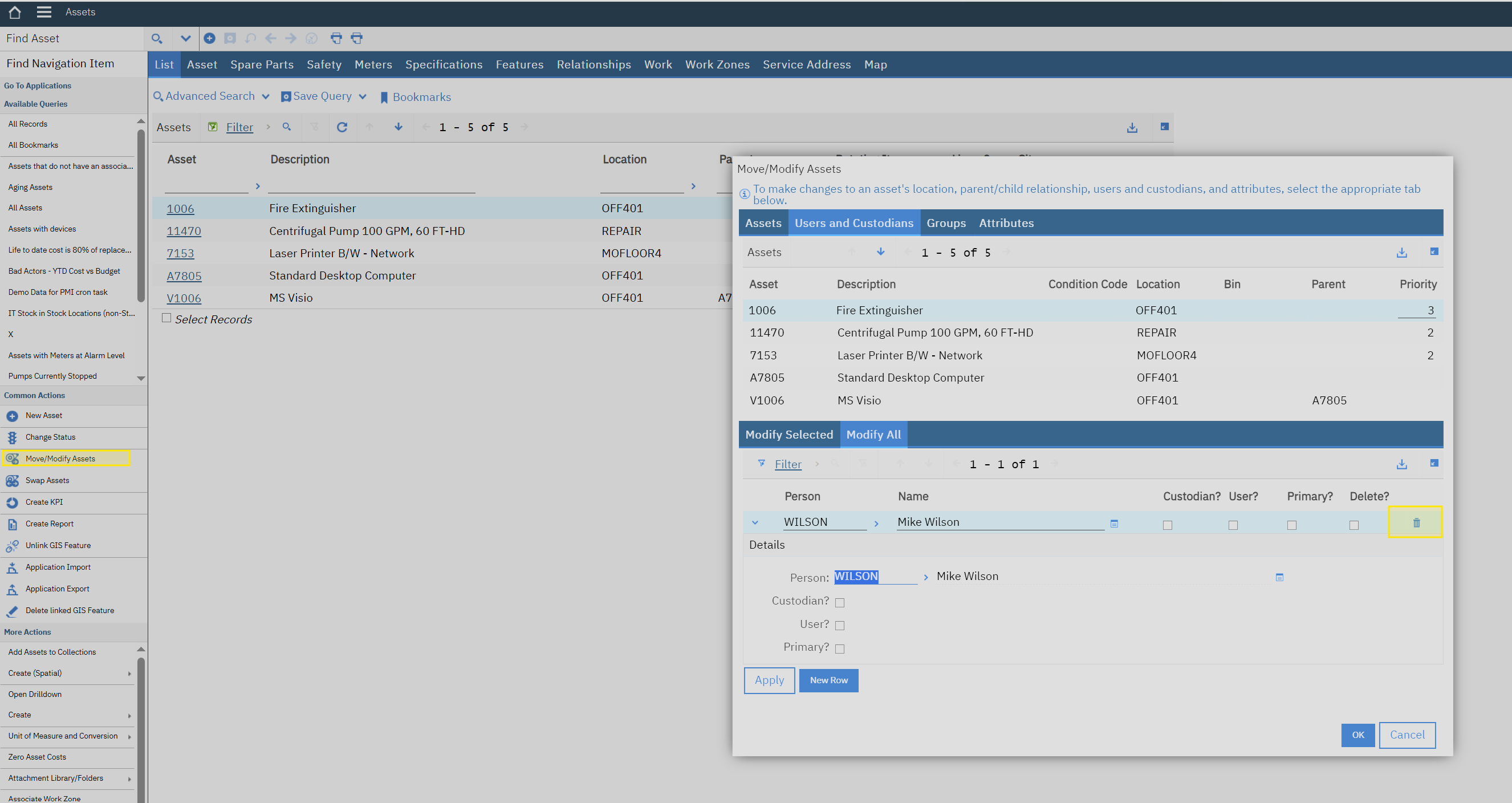Click the refresh icon in Assets table toolbar
Image resolution: width=1512 pixels, height=803 pixels.
point(342,127)
